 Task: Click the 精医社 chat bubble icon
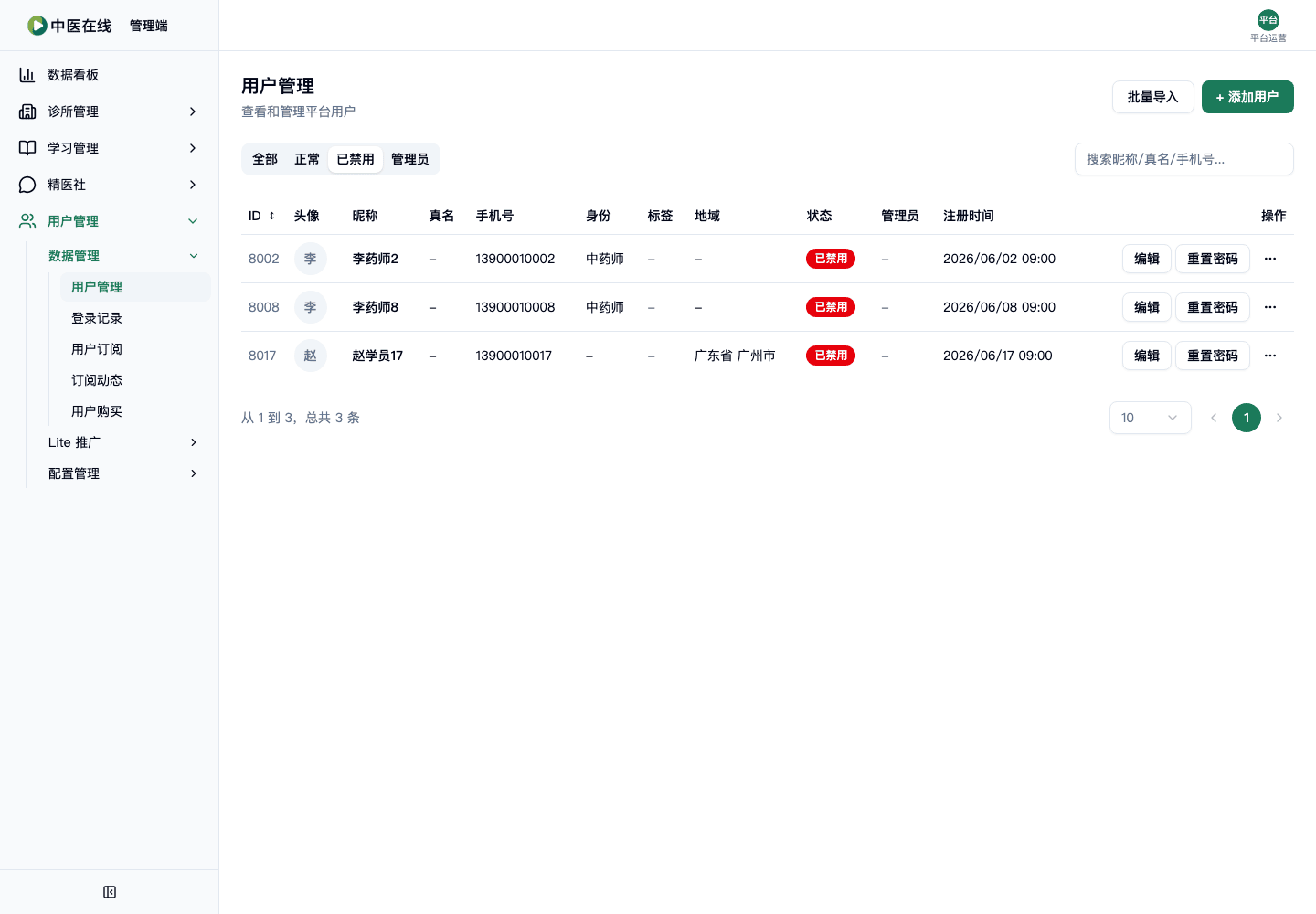[27, 185]
